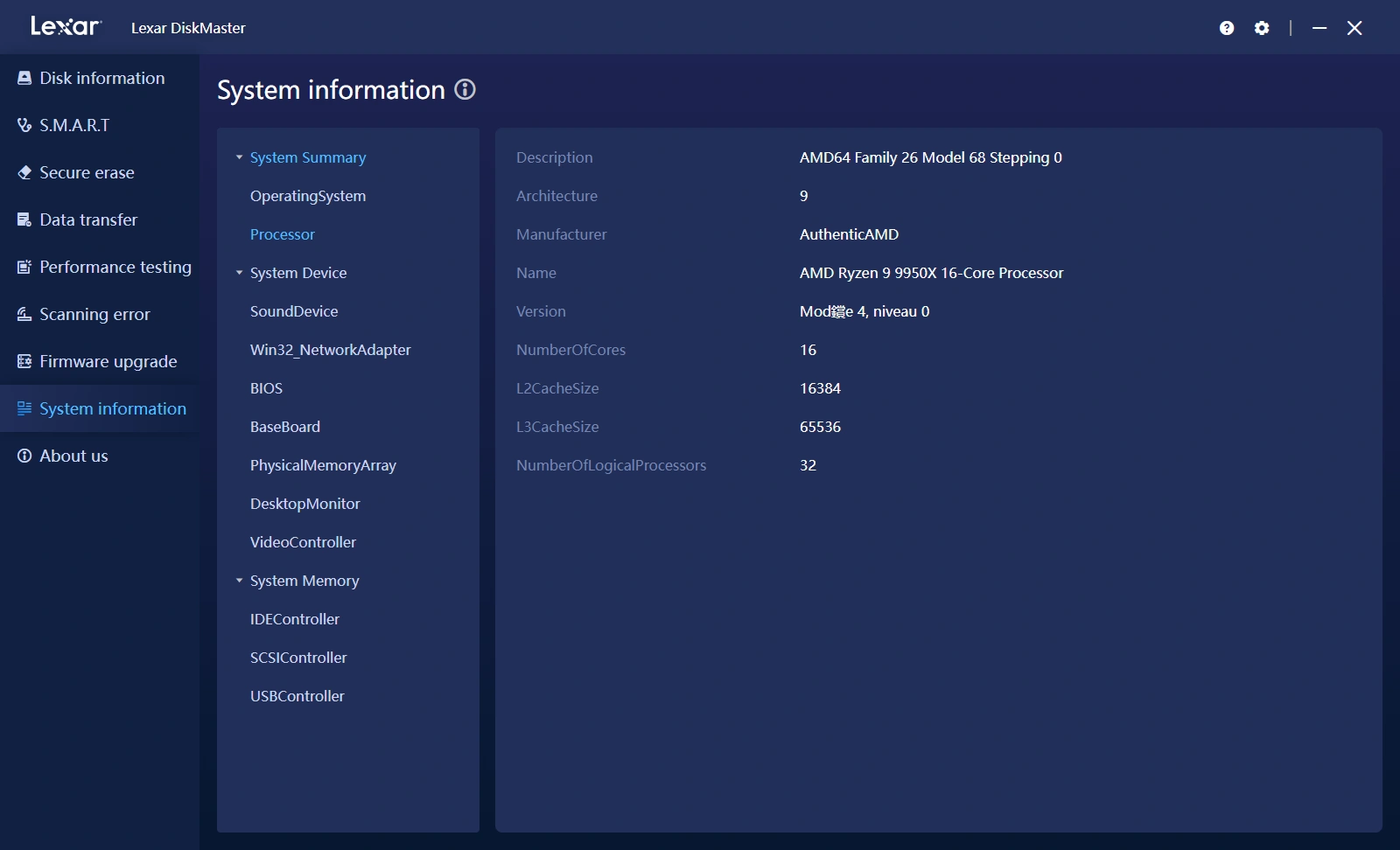Viewport: 1400px width, 850px height.
Task: Open About us page
Action: (x=100, y=456)
